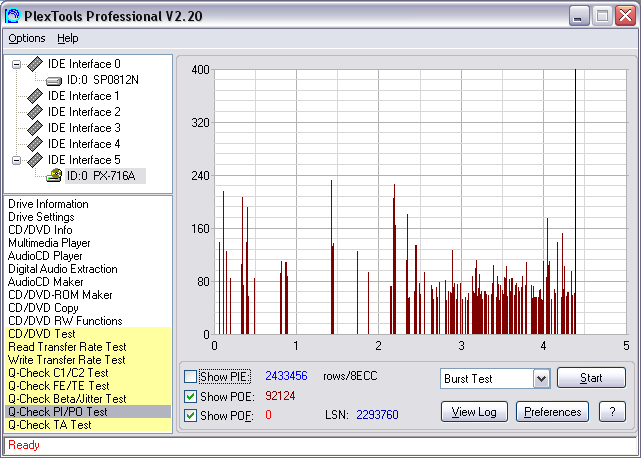Open View Log
Screen dimensions: 641x458
pyautogui.click(x=474, y=412)
